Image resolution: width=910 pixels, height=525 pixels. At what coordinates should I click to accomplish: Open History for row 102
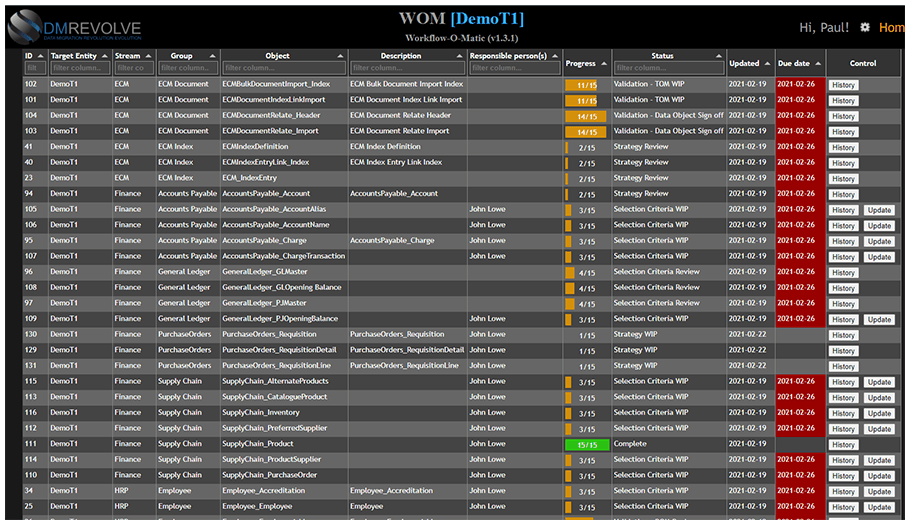843,85
